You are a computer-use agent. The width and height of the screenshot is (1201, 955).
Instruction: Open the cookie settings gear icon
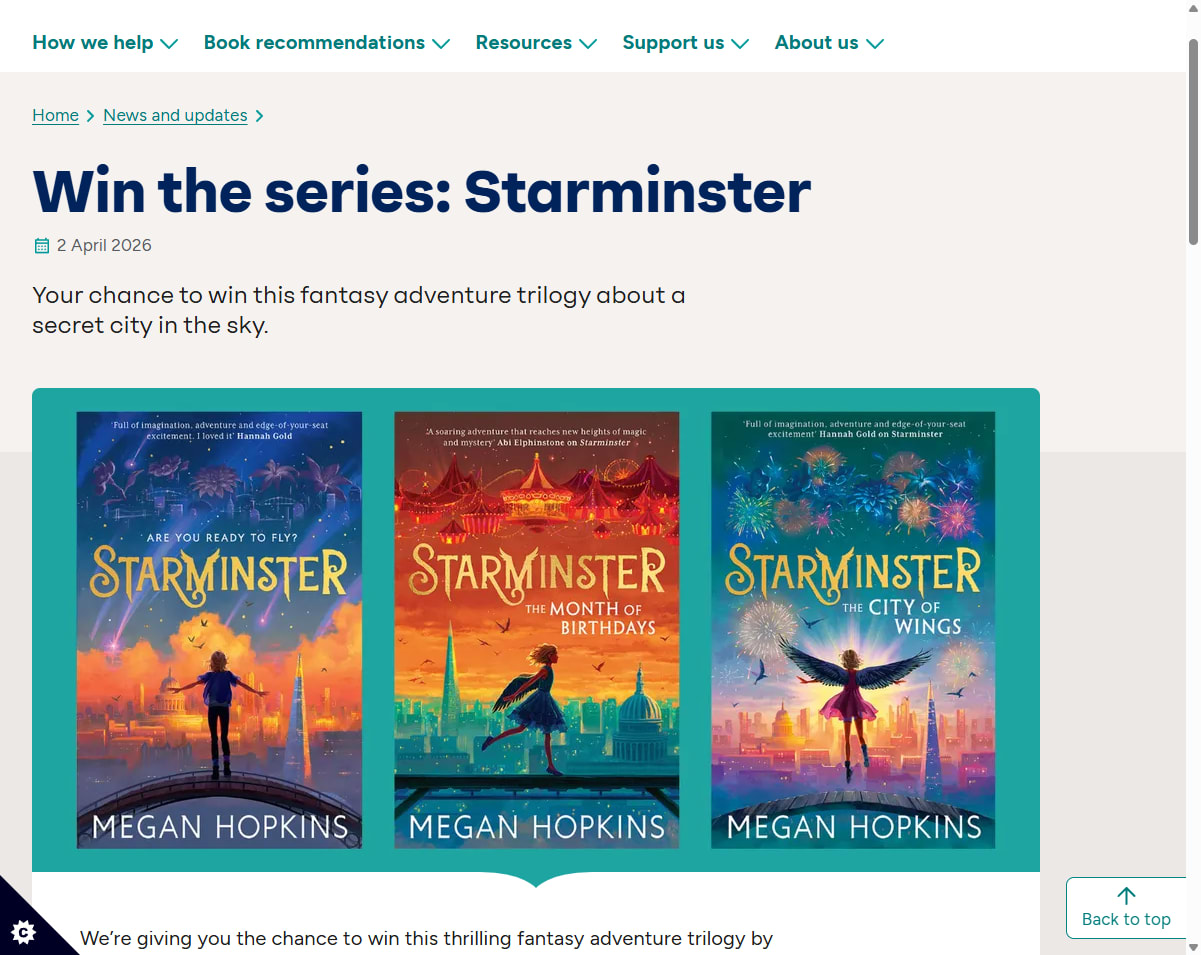click(24, 932)
